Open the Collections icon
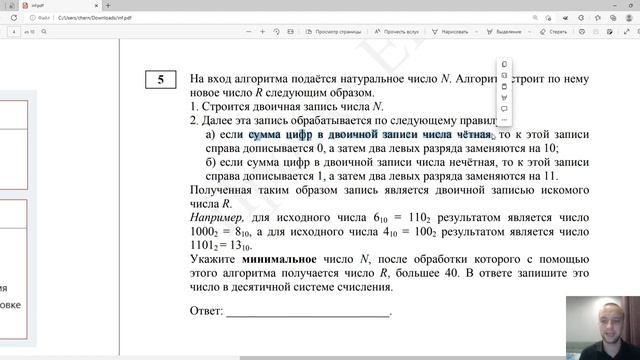Screen dimensions: 640x360 (613, 18)
